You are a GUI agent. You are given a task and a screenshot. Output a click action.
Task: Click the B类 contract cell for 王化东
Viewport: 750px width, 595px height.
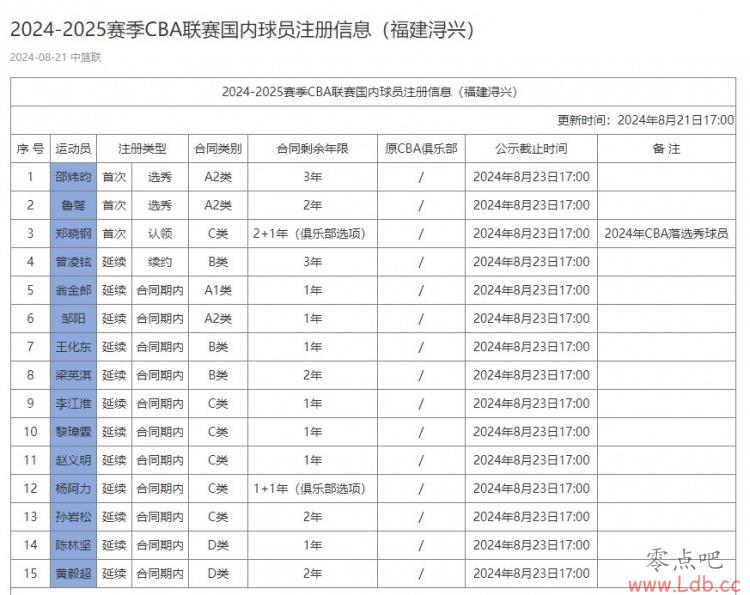point(218,347)
